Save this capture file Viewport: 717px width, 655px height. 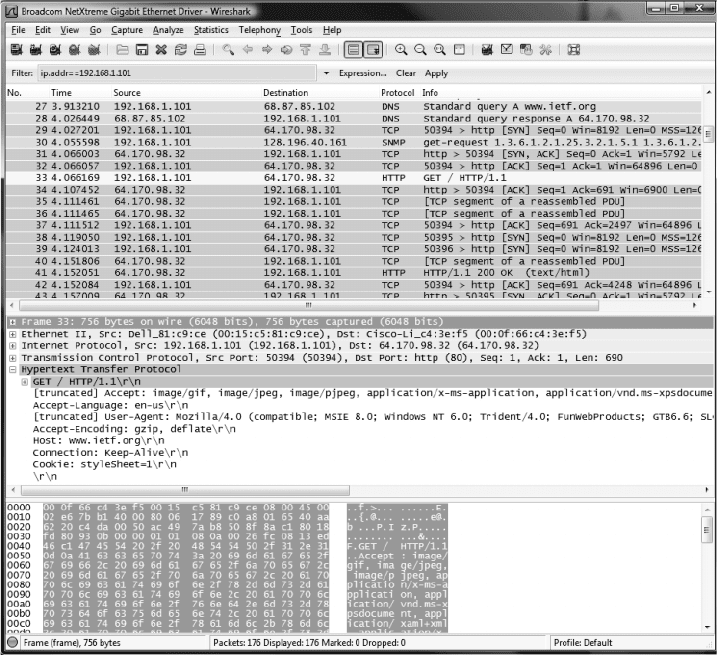(142, 49)
